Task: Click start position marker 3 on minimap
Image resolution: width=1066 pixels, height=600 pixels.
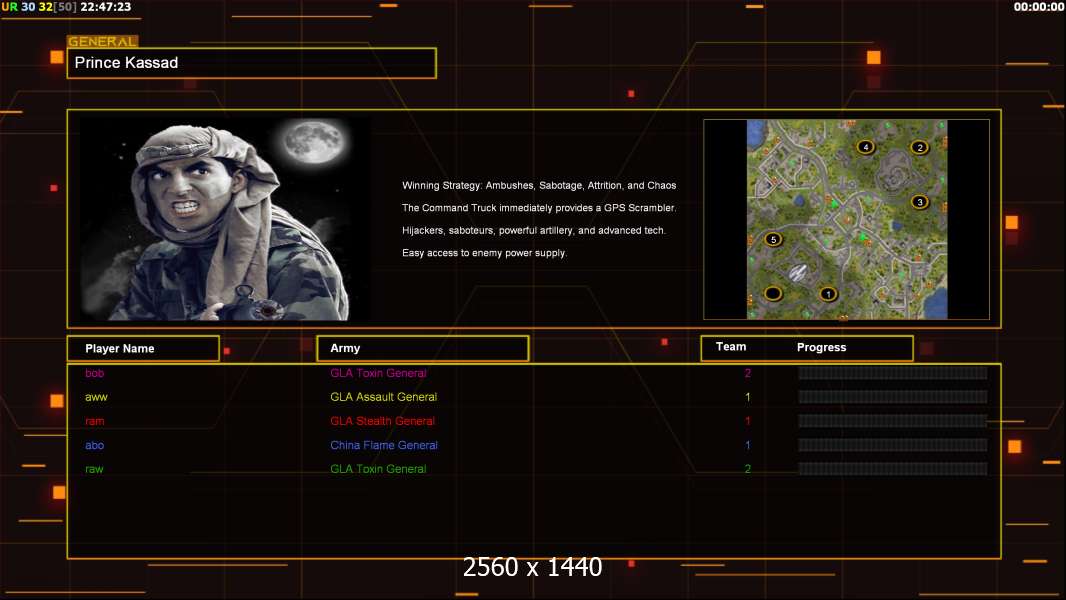Action: [920, 202]
